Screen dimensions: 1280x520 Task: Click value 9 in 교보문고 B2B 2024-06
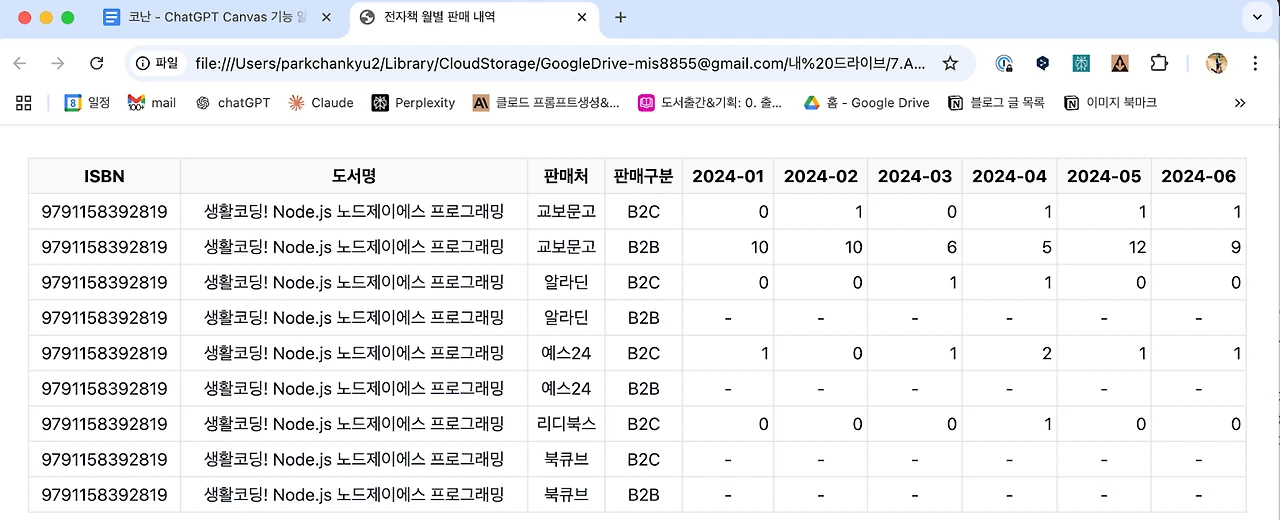click(x=1236, y=247)
